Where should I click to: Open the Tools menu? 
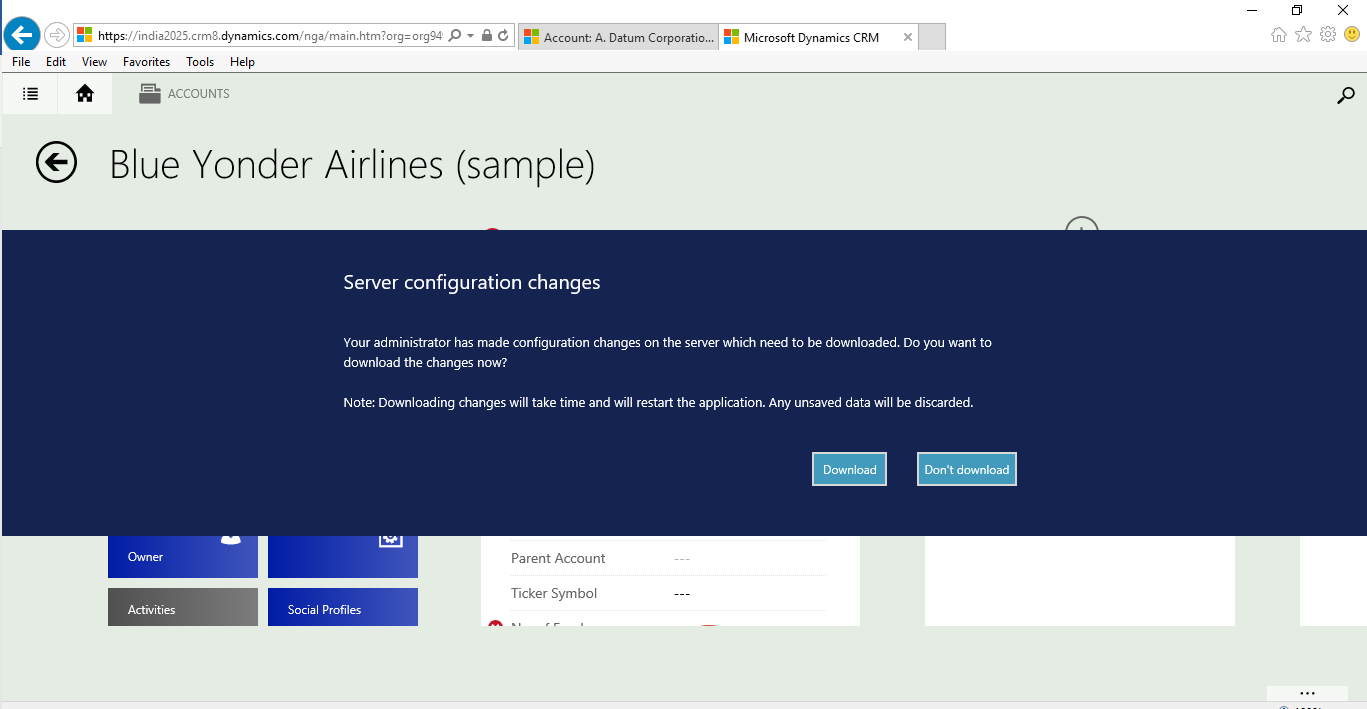click(x=200, y=62)
